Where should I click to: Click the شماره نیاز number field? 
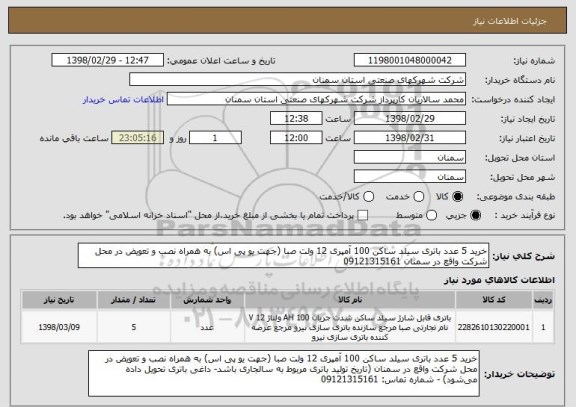coord(410,60)
